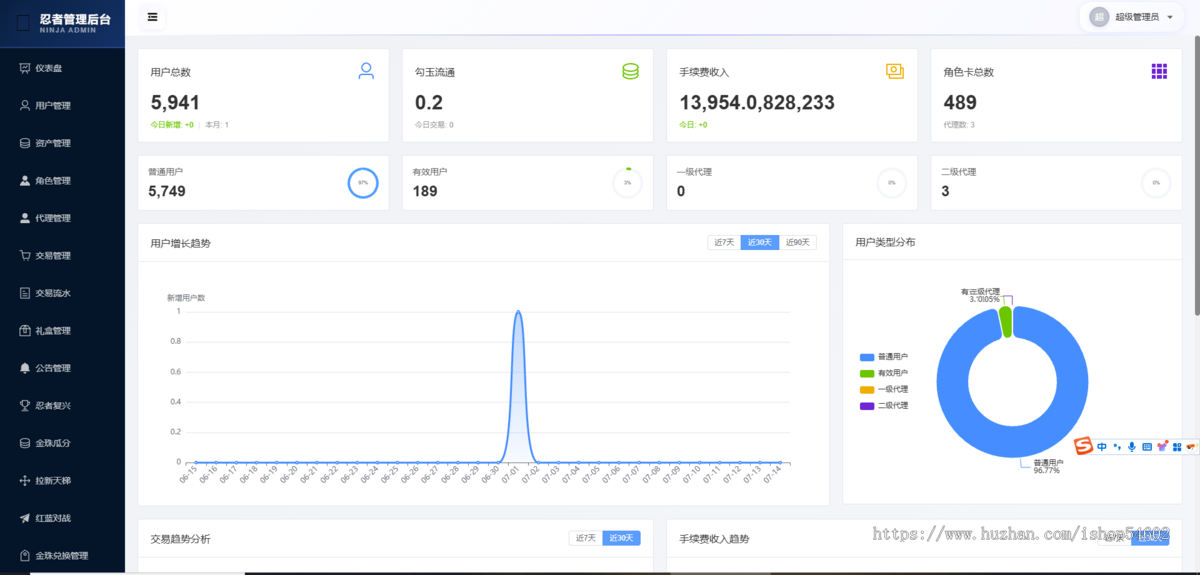
Task: Open 代理管理 in the sidebar
Action: pyautogui.click(x=62, y=218)
